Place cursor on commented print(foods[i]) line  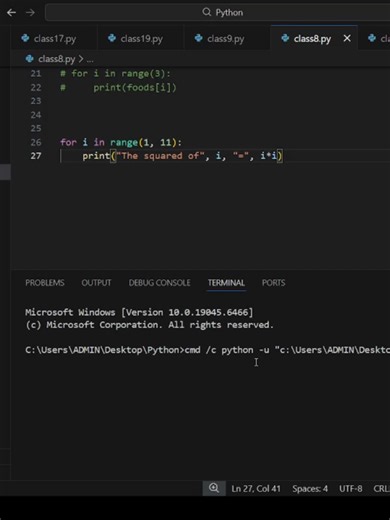[135, 88]
